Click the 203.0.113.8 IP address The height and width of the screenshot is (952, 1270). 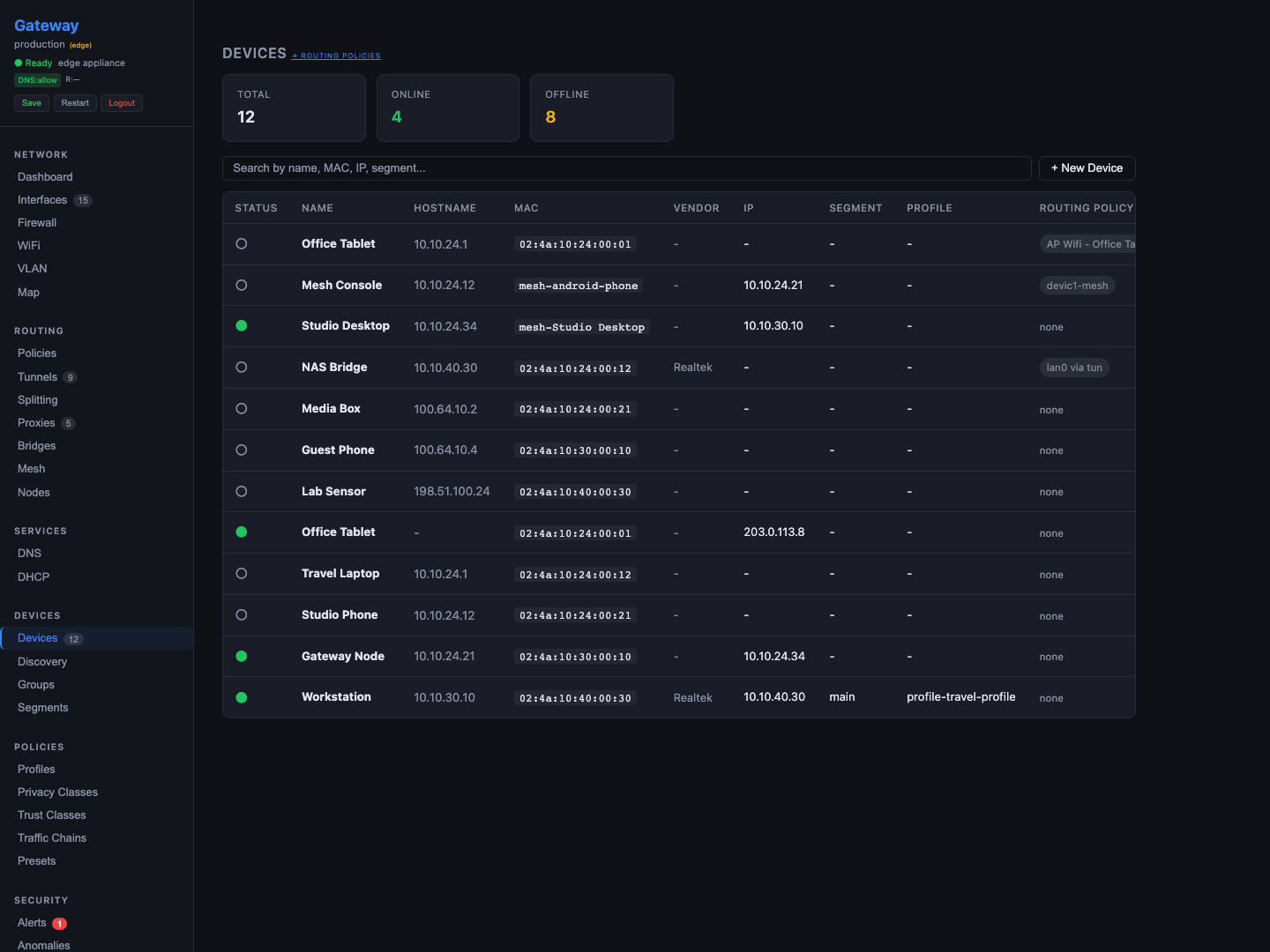point(774,532)
